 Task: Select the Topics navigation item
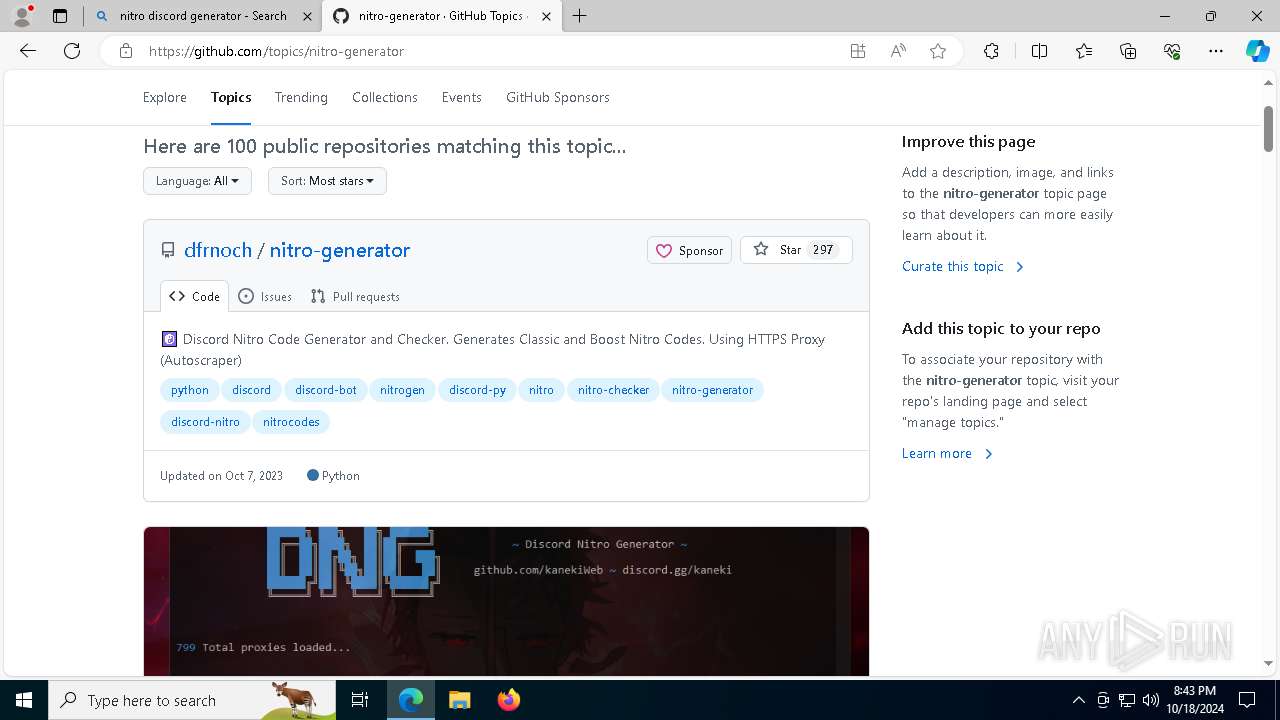pyautogui.click(x=231, y=97)
